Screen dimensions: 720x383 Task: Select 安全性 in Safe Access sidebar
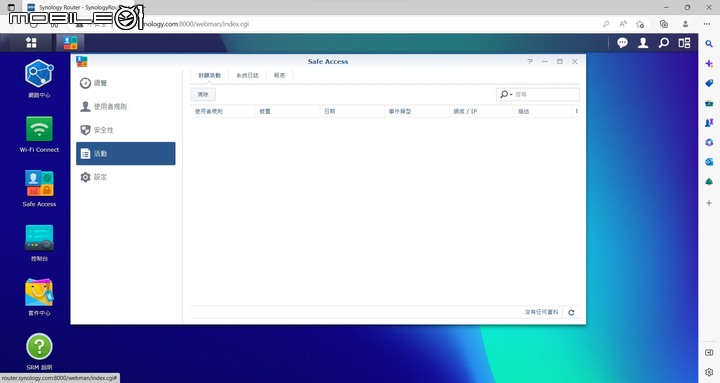pyautogui.click(x=125, y=130)
